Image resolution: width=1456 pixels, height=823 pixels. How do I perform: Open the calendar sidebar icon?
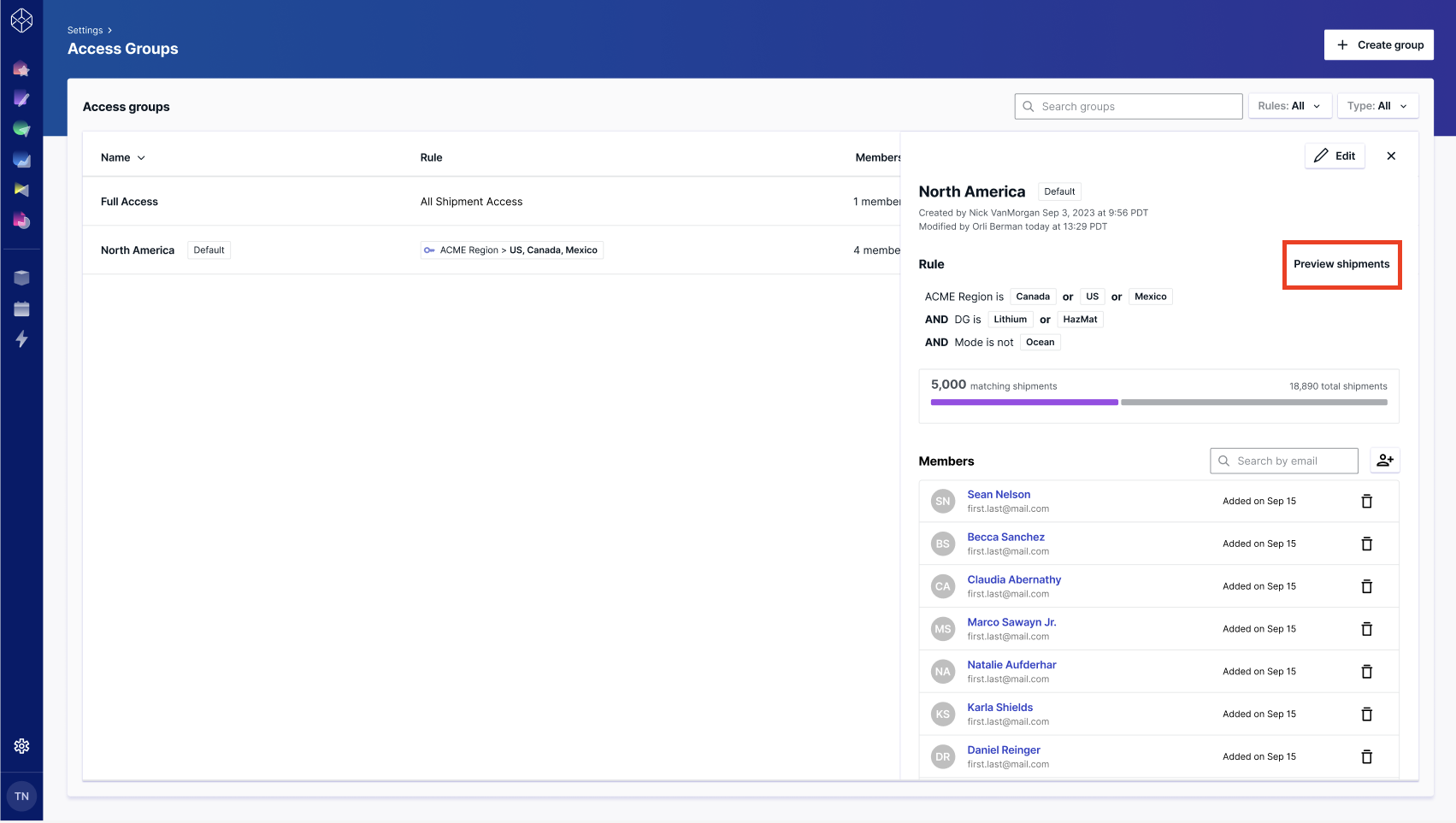click(x=21, y=309)
